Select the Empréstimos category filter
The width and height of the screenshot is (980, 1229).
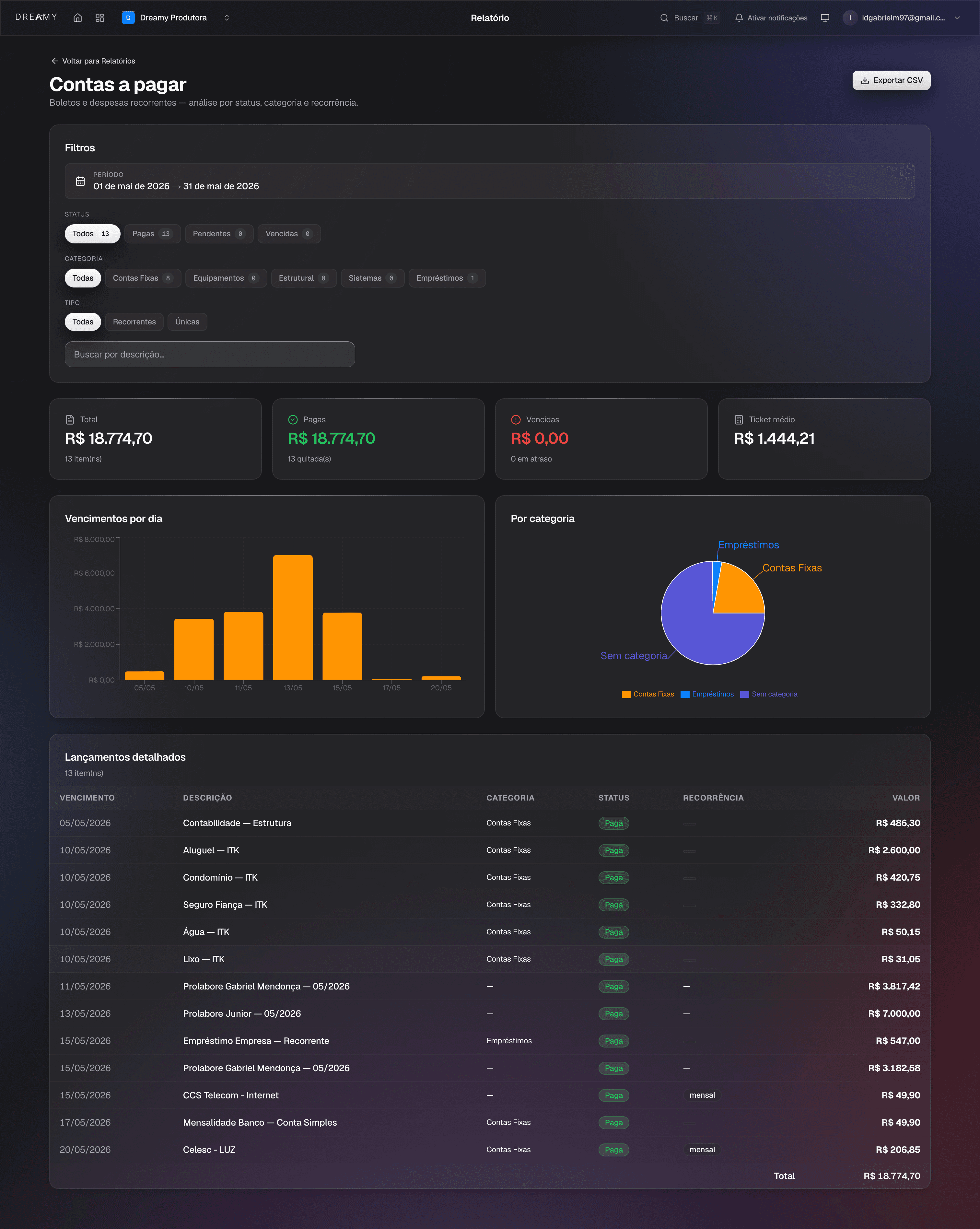click(447, 278)
